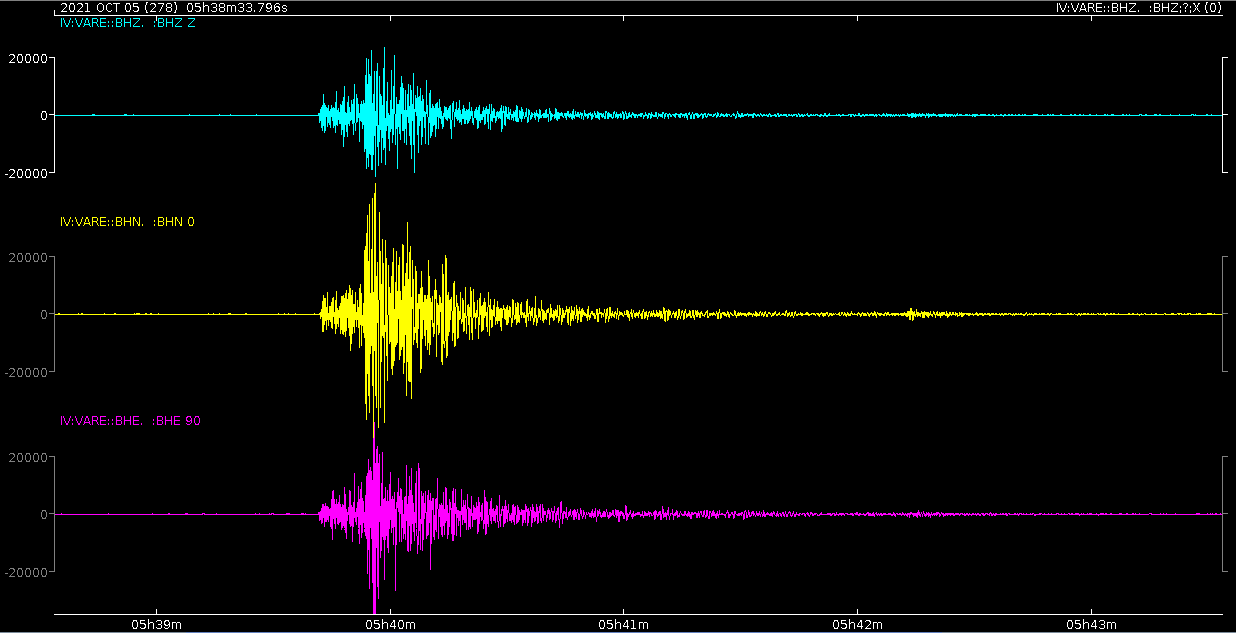This screenshot has height=633, width=1236.
Task: Click the time stamp 05h38m33.796s
Action: coord(237,8)
